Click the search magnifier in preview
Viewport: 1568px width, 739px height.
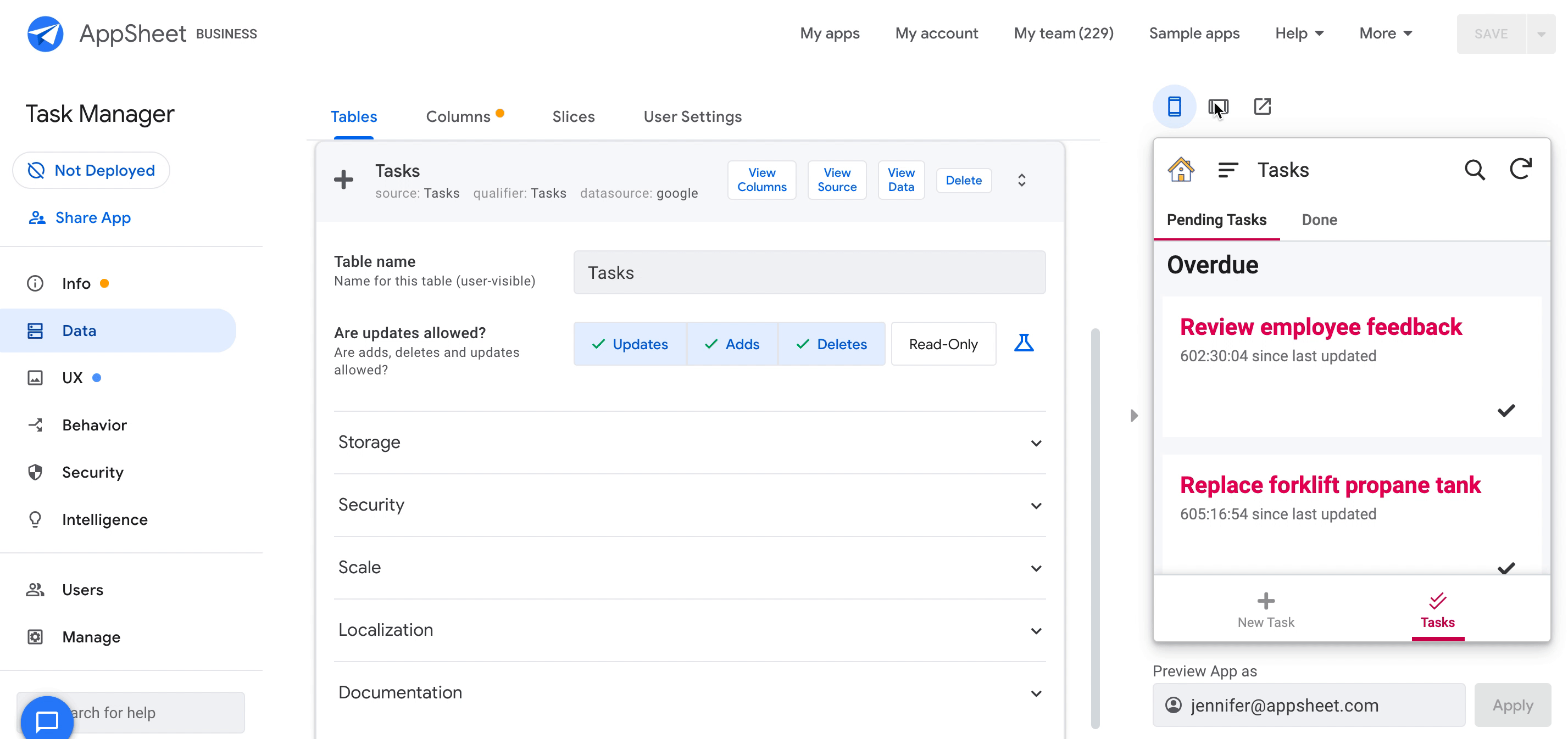[x=1474, y=170]
